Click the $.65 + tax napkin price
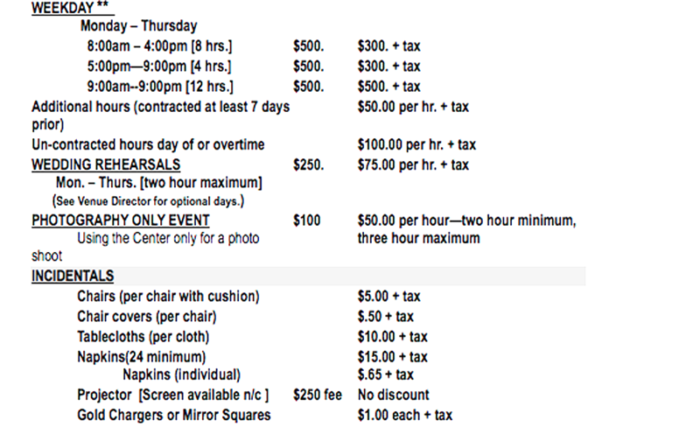This screenshot has width=700, height=441. (386, 375)
